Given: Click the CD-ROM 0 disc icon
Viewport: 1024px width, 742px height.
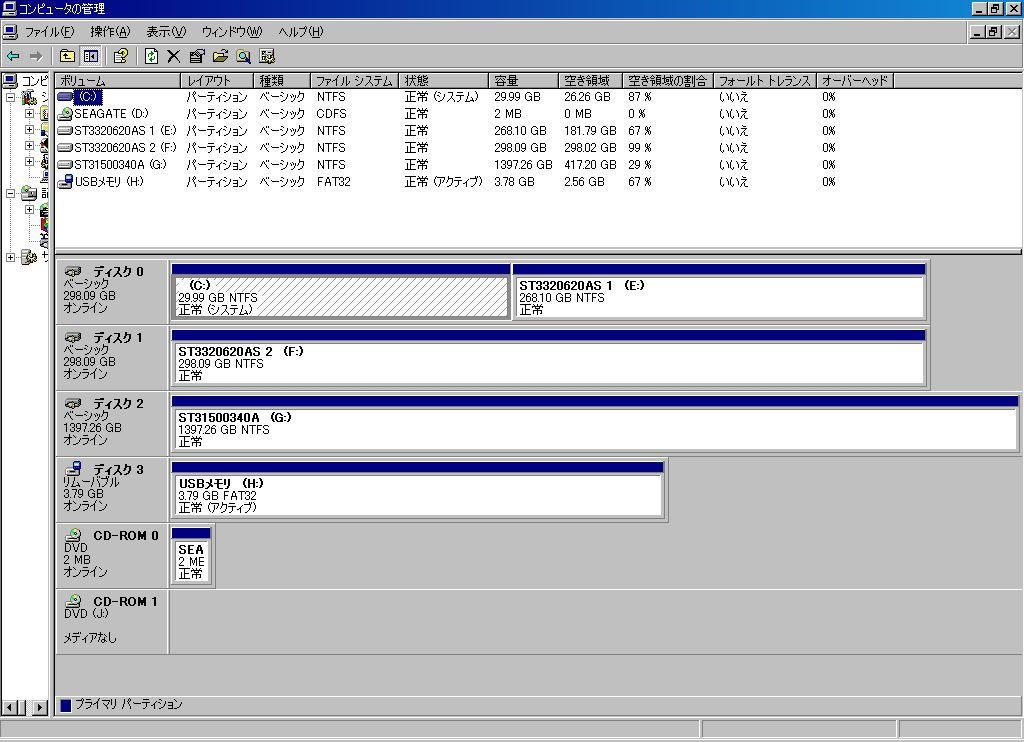Looking at the screenshot, I should 74,535.
